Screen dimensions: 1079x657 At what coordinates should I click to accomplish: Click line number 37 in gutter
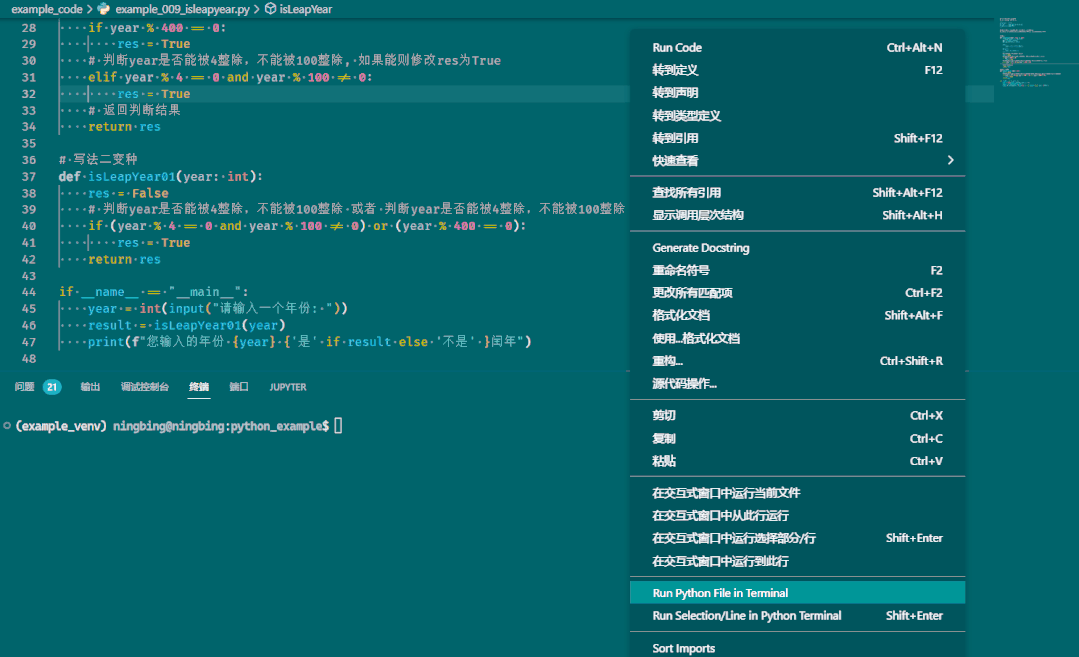(28, 177)
